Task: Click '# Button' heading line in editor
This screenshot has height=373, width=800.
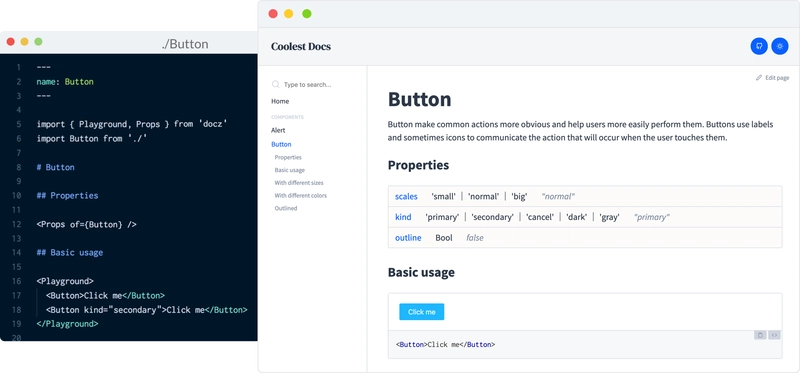Action: tap(55, 167)
